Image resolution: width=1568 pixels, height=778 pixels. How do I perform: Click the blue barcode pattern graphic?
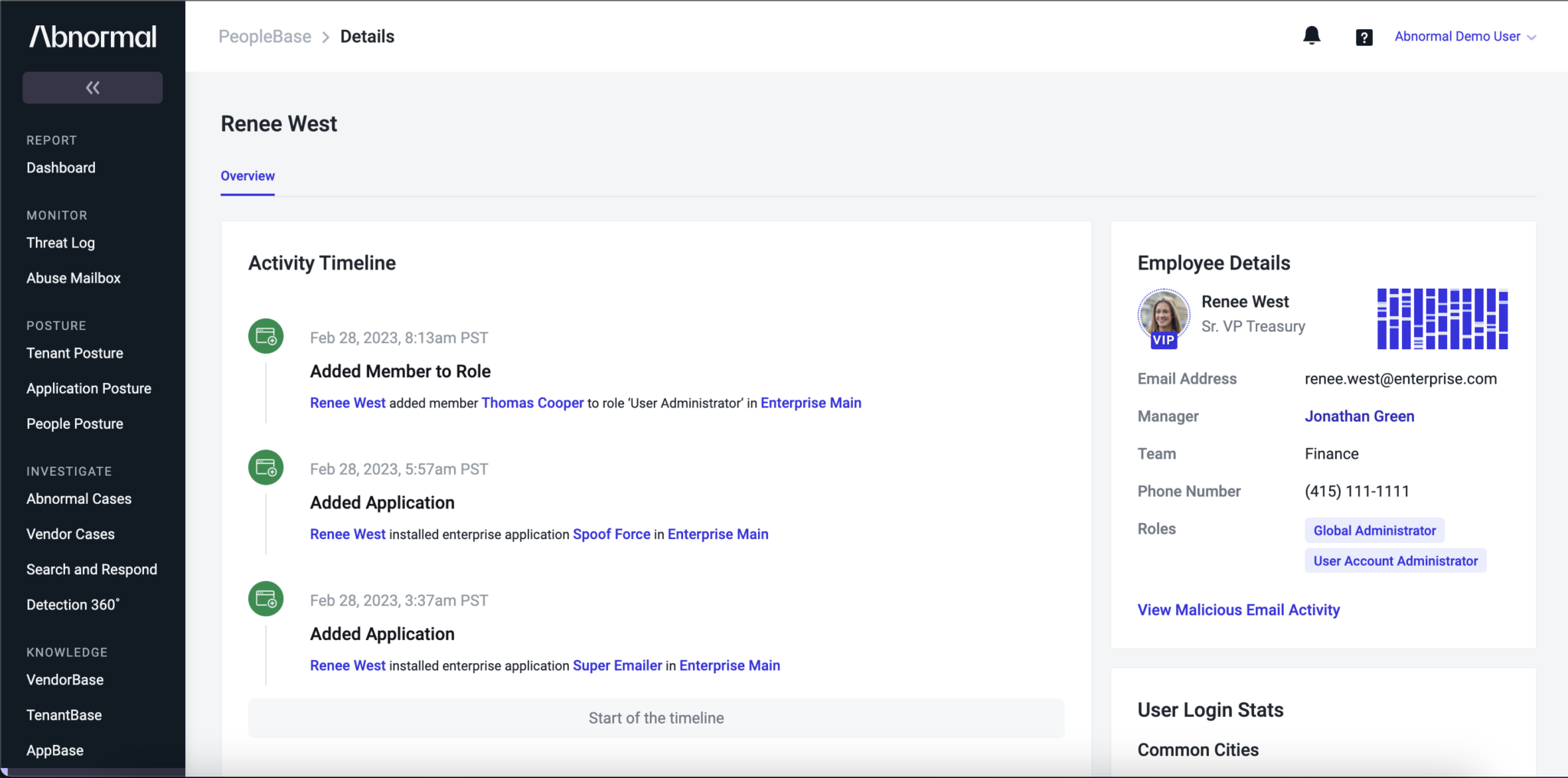[x=1442, y=319]
